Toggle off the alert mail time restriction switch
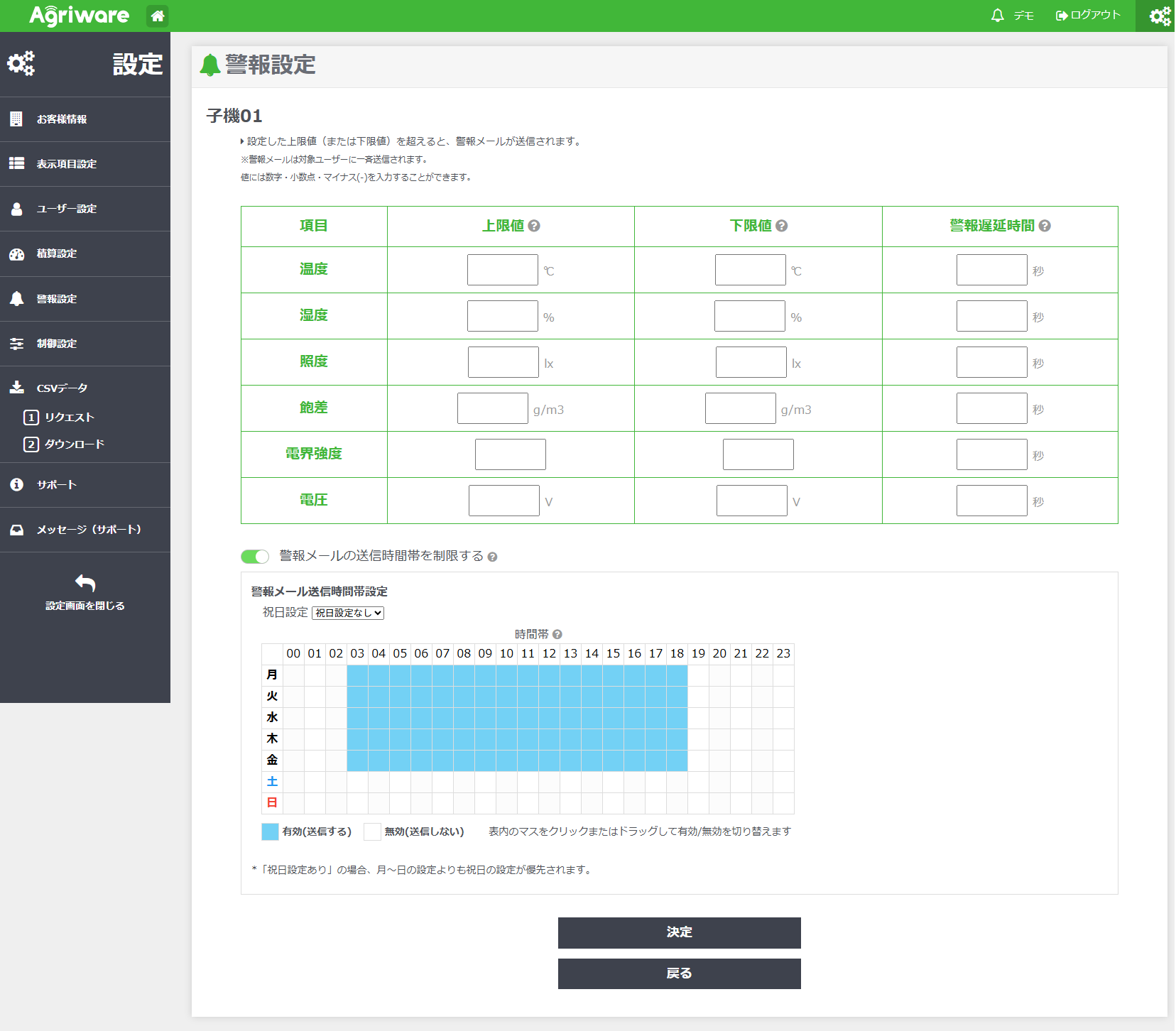The height and width of the screenshot is (1031, 1176). 255,557
